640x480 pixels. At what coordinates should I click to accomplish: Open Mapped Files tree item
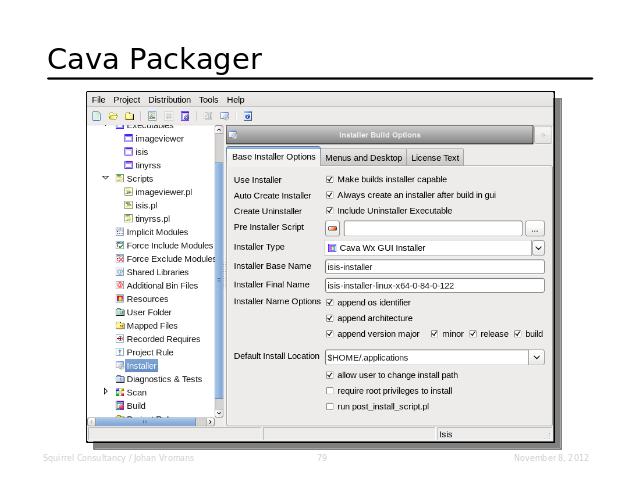point(152,326)
